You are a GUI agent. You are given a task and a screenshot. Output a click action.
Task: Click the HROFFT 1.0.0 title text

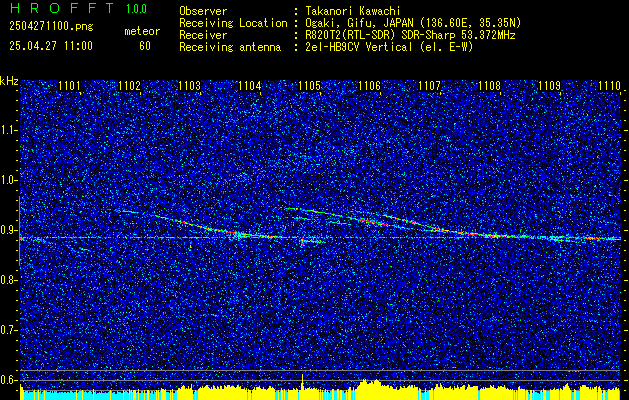79,9
